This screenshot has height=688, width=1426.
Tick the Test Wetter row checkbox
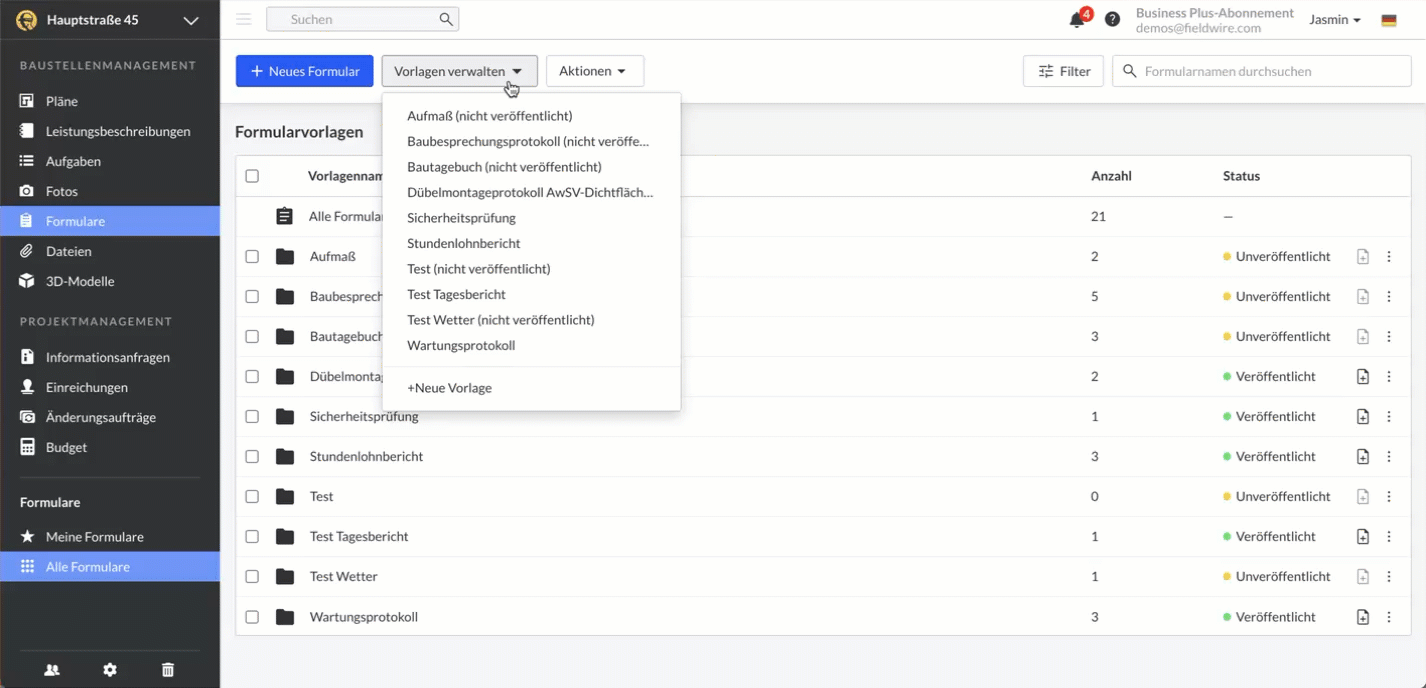252,577
